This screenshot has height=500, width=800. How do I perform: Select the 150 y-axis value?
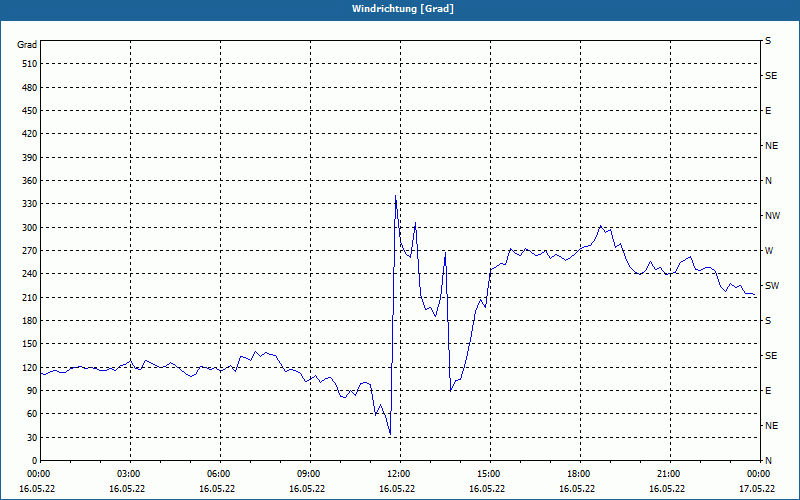pyautogui.click(x=30, y=344)
